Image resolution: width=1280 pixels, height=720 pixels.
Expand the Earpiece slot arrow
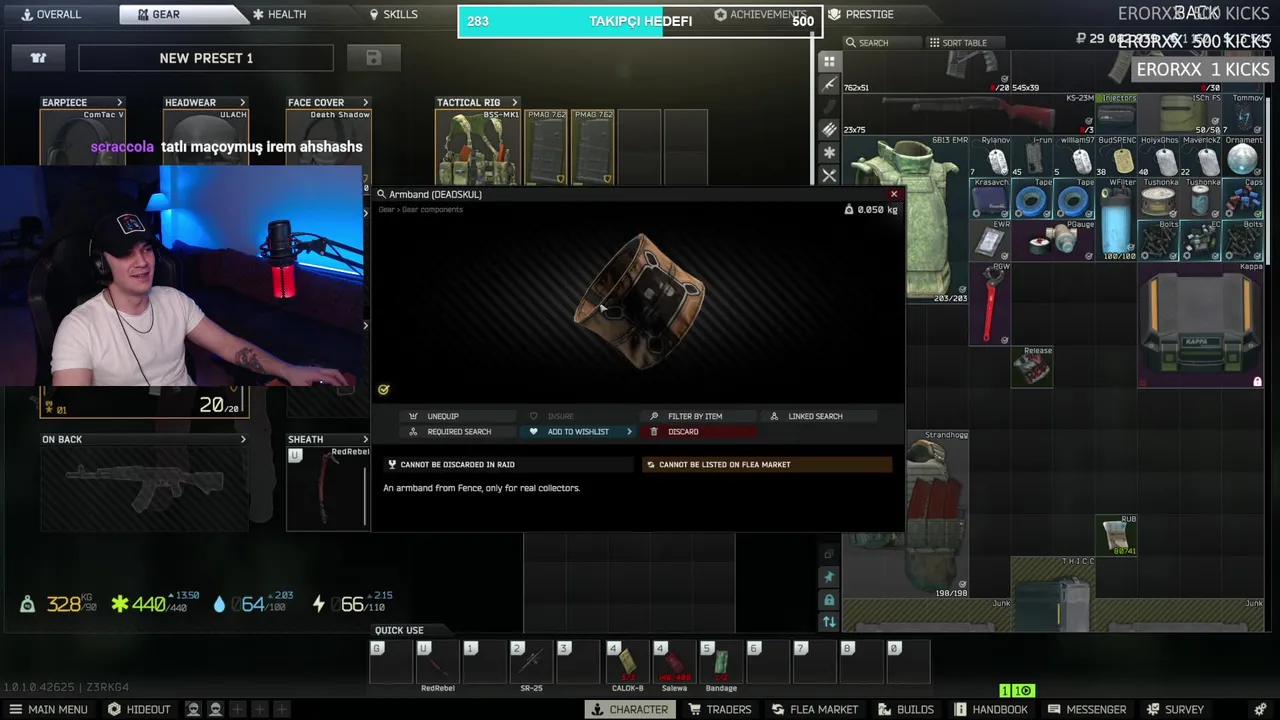(119, 102)
